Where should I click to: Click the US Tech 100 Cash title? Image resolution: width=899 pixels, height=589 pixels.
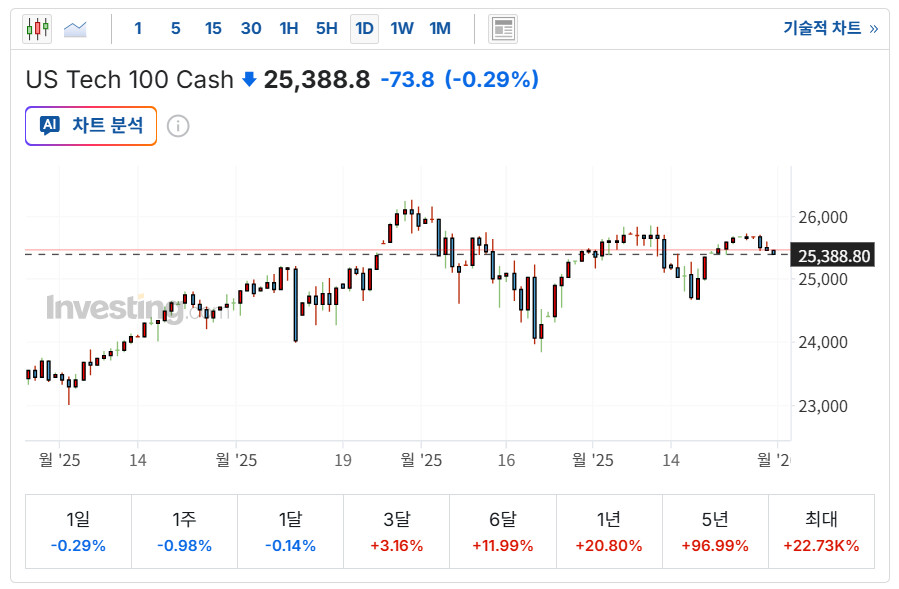click(x=129, y=79)
